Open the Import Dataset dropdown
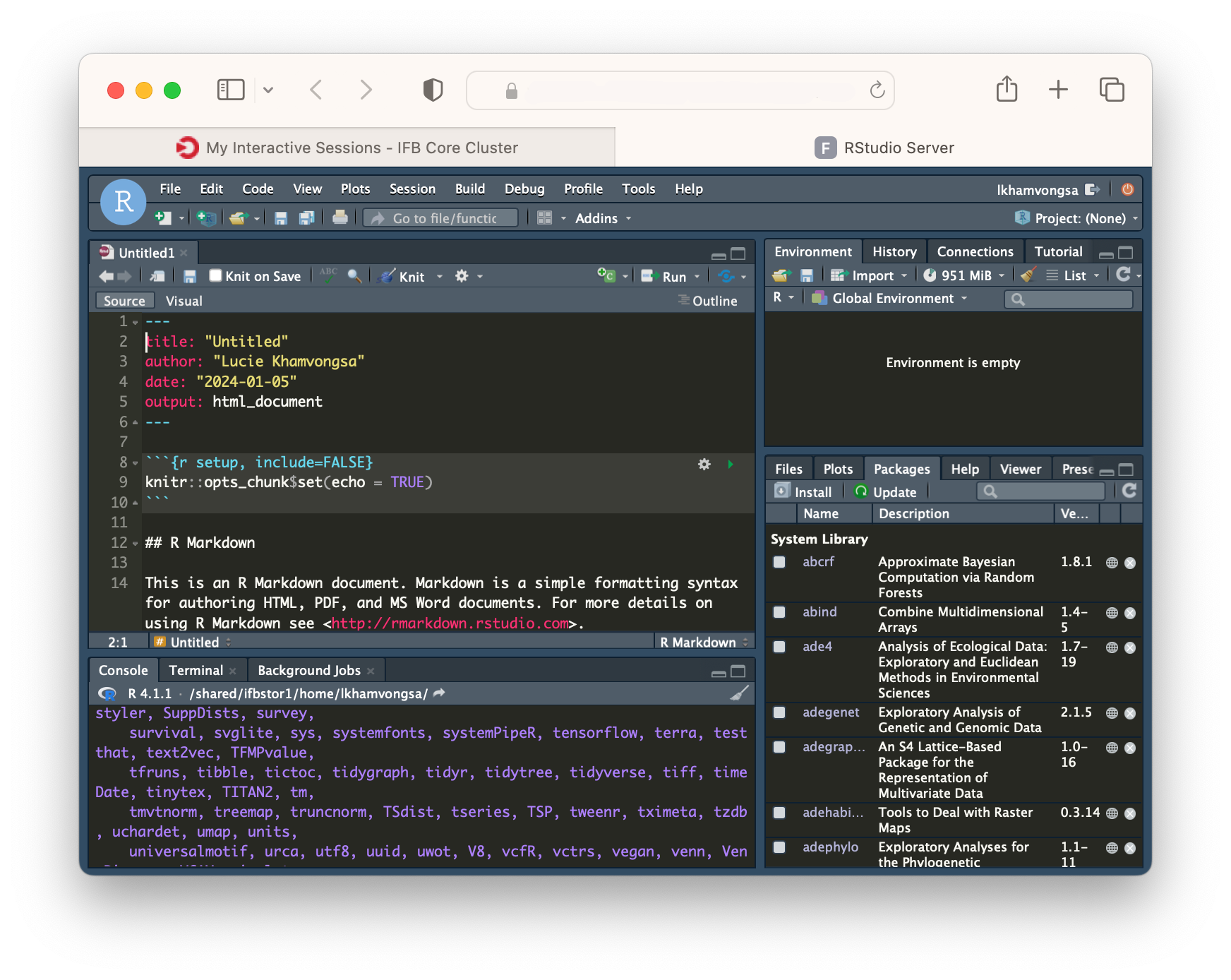The image size is (1231, 980). (869, 275)
